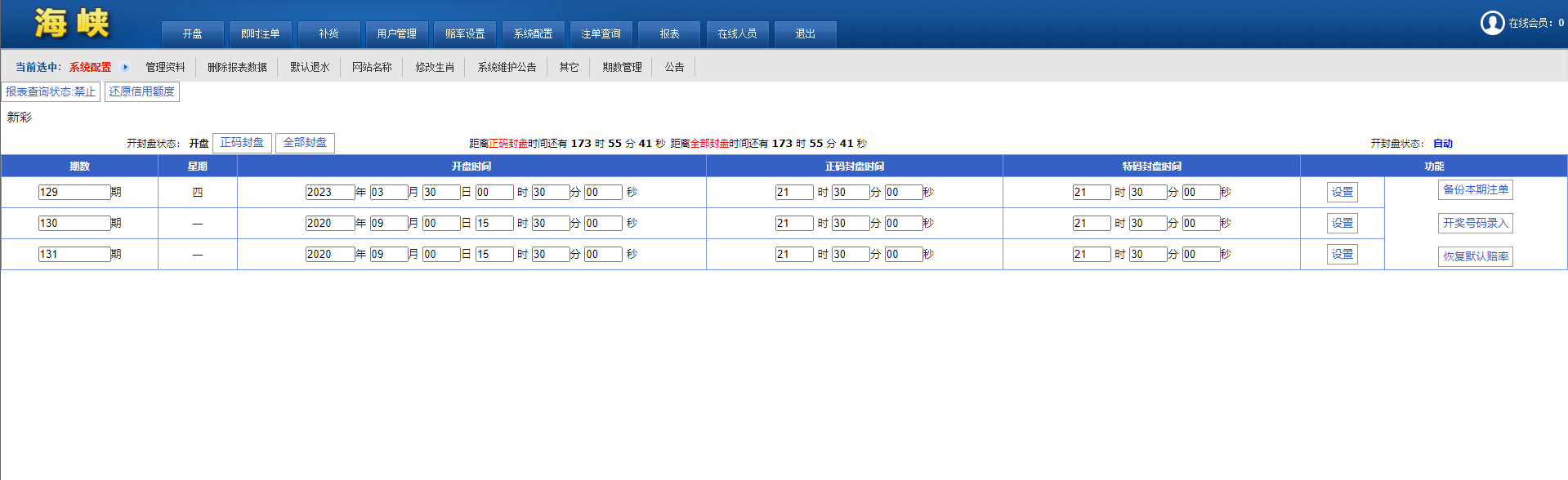Click the month field in row 130
1568x480 pixels.
[389, 223]
